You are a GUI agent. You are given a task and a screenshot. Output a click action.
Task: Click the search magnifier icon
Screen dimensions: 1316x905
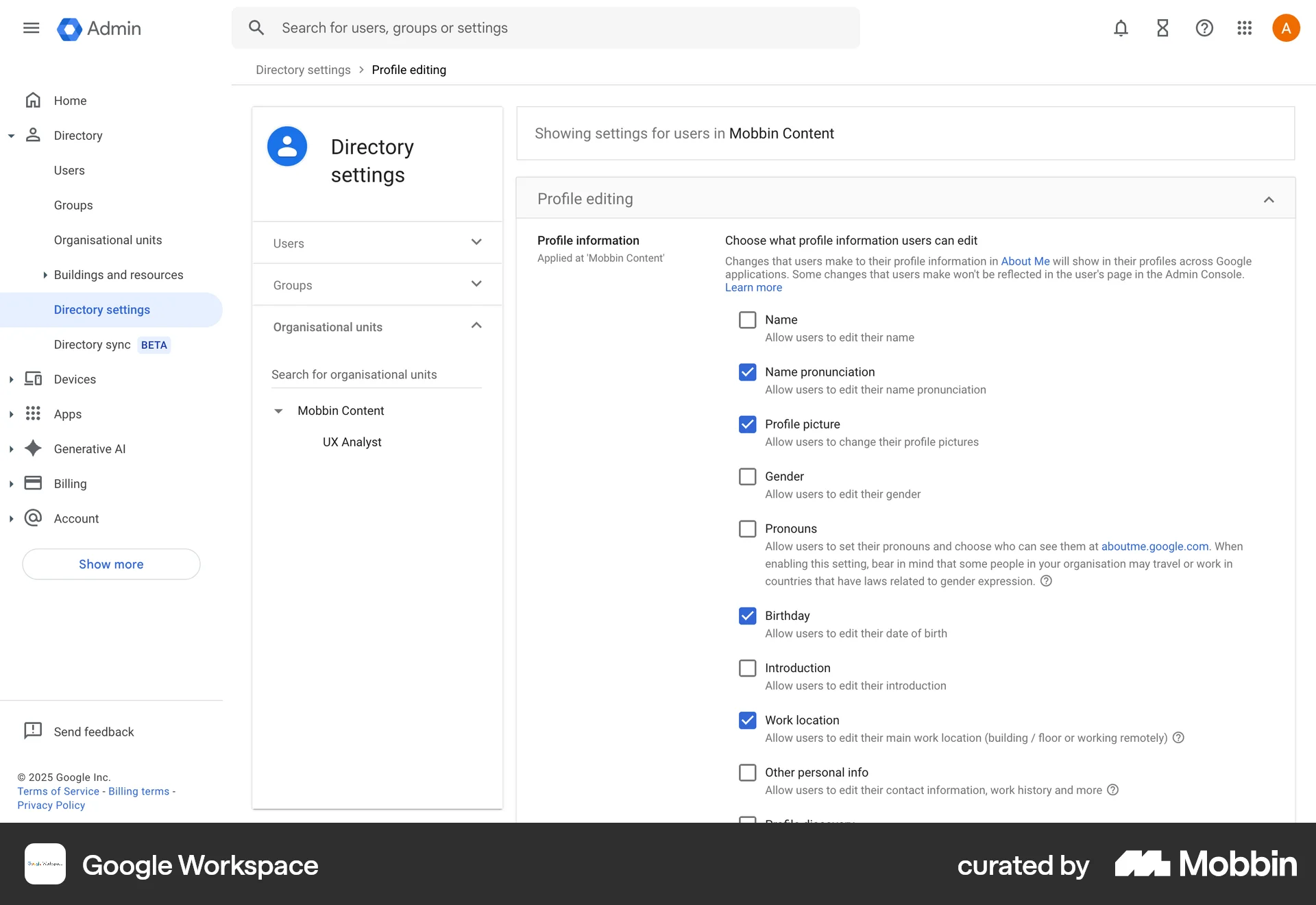tap(256, 27)
